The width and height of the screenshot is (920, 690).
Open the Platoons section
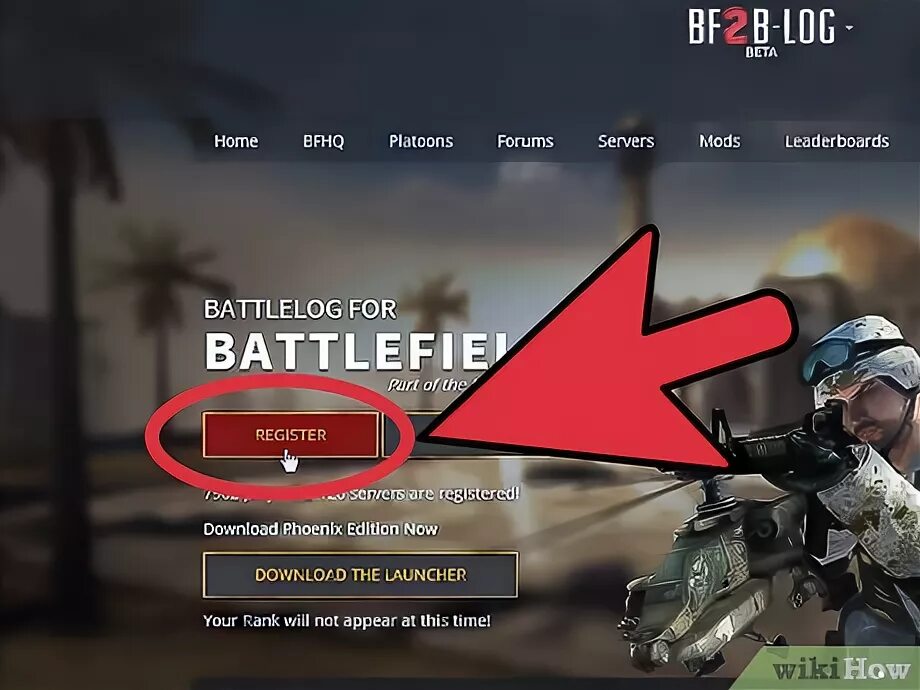(x=421, y=141)
